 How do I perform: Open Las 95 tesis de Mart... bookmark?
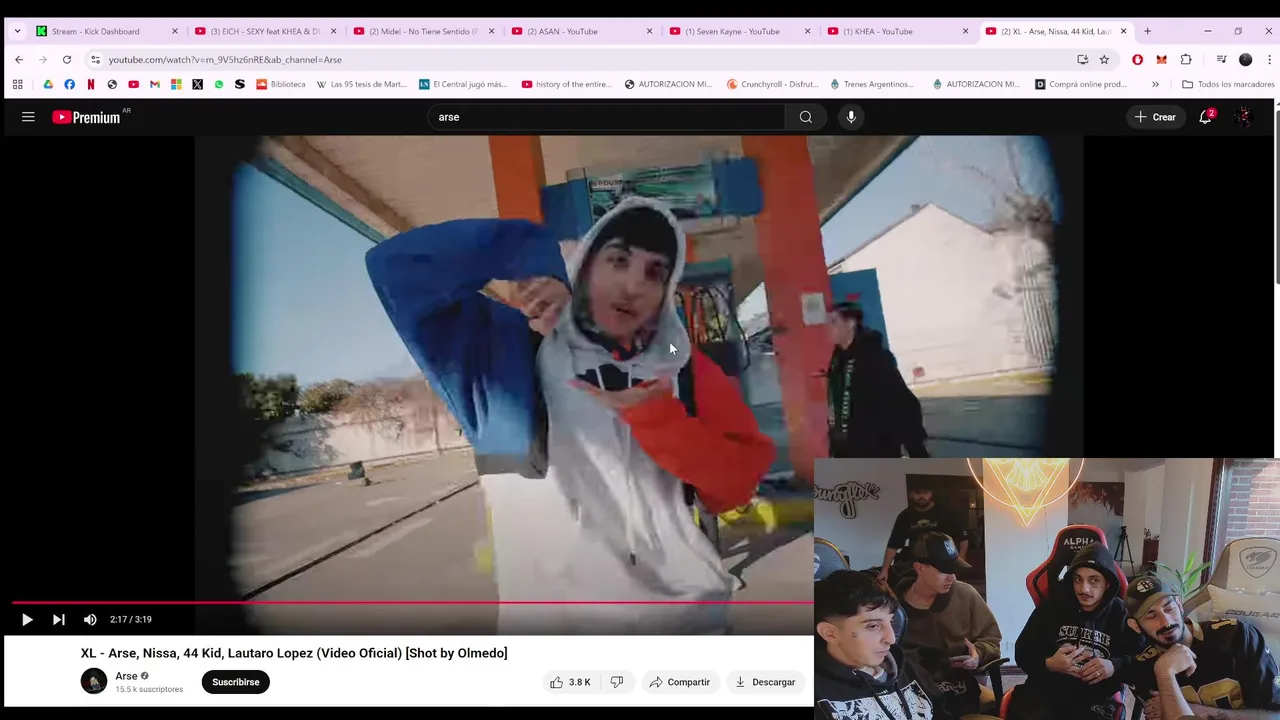click(362, 84)
